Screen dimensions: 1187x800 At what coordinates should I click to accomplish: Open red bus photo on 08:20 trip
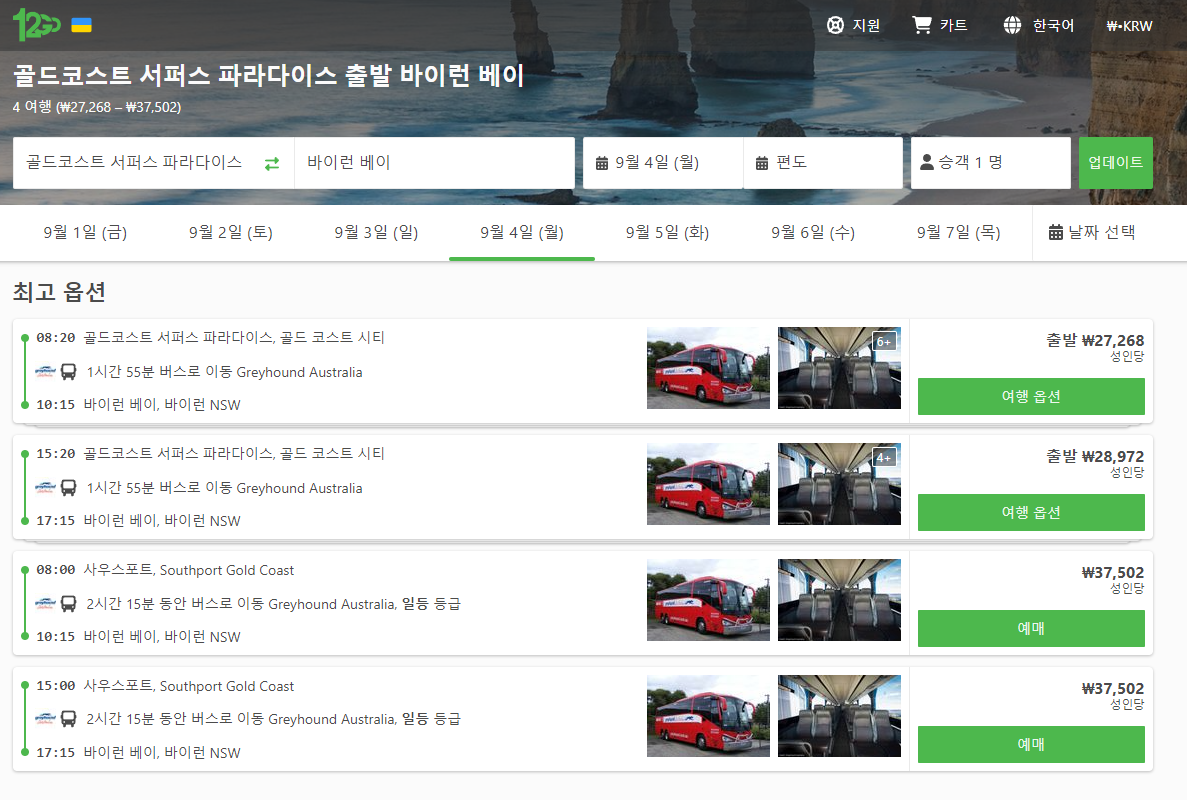(709, 368)
